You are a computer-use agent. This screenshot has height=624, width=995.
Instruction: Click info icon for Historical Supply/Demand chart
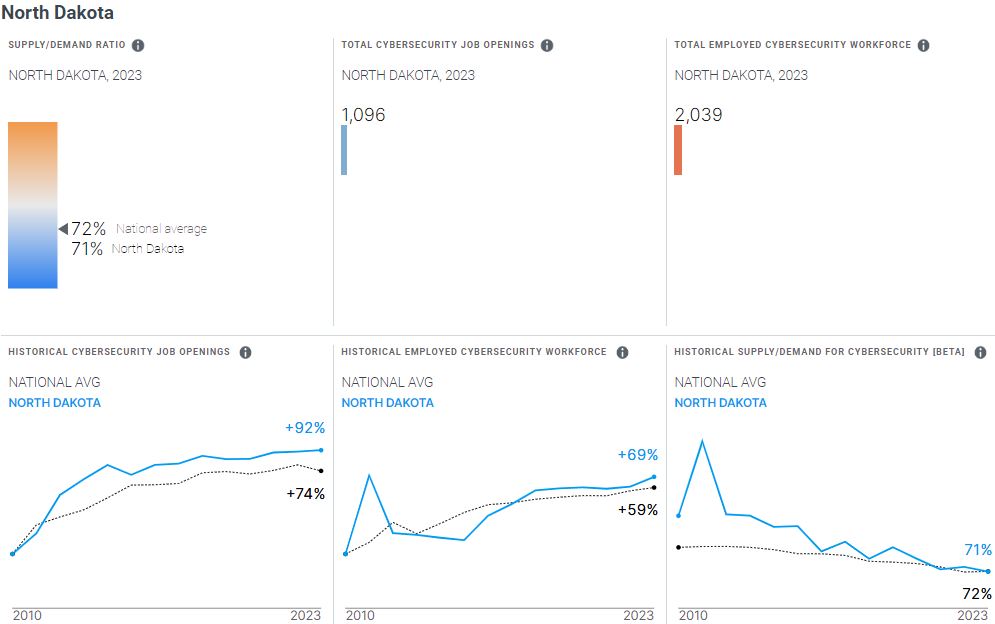980,353
